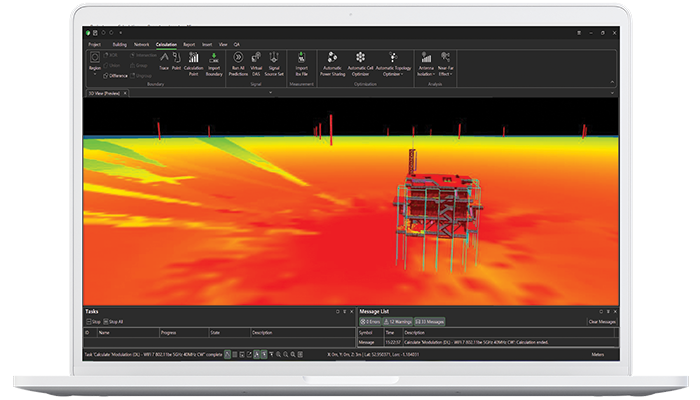Click the Meters unit in status bar
Viewport: 700px width, 400px height.
597,354
